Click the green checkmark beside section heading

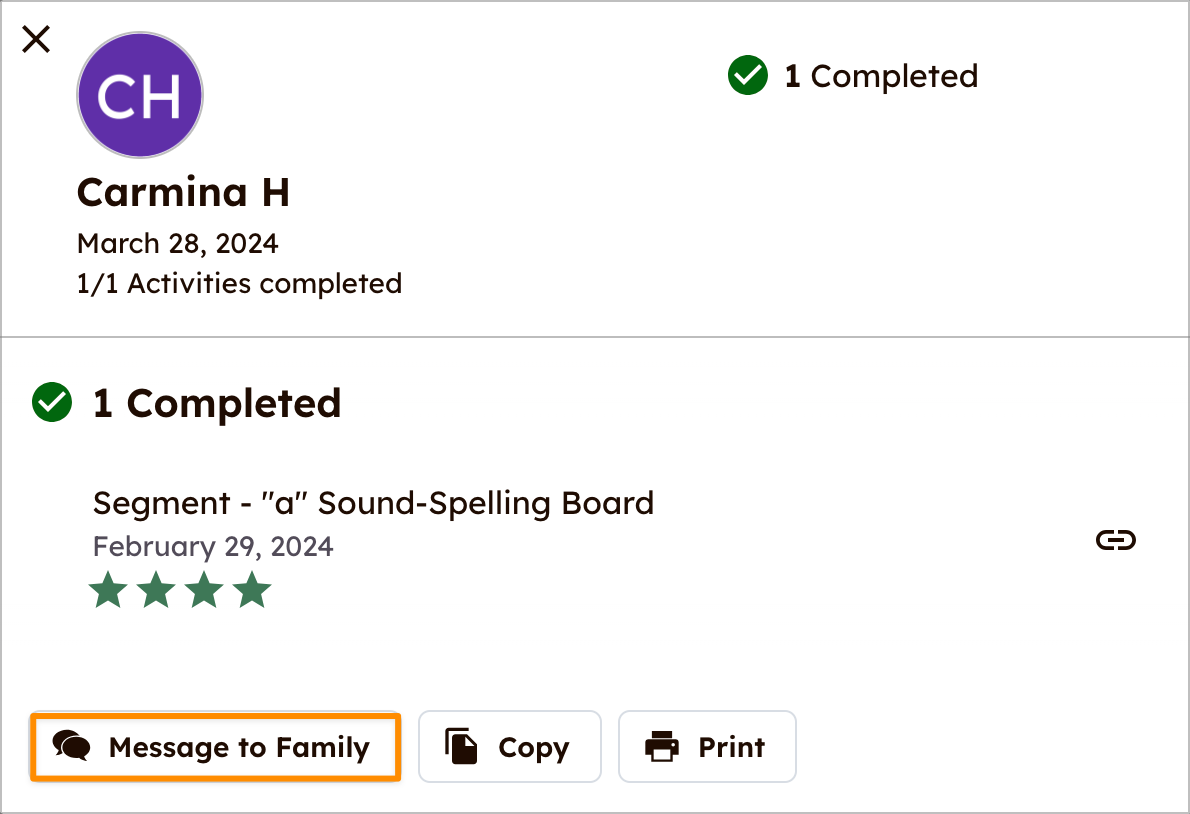click(52, 403)
